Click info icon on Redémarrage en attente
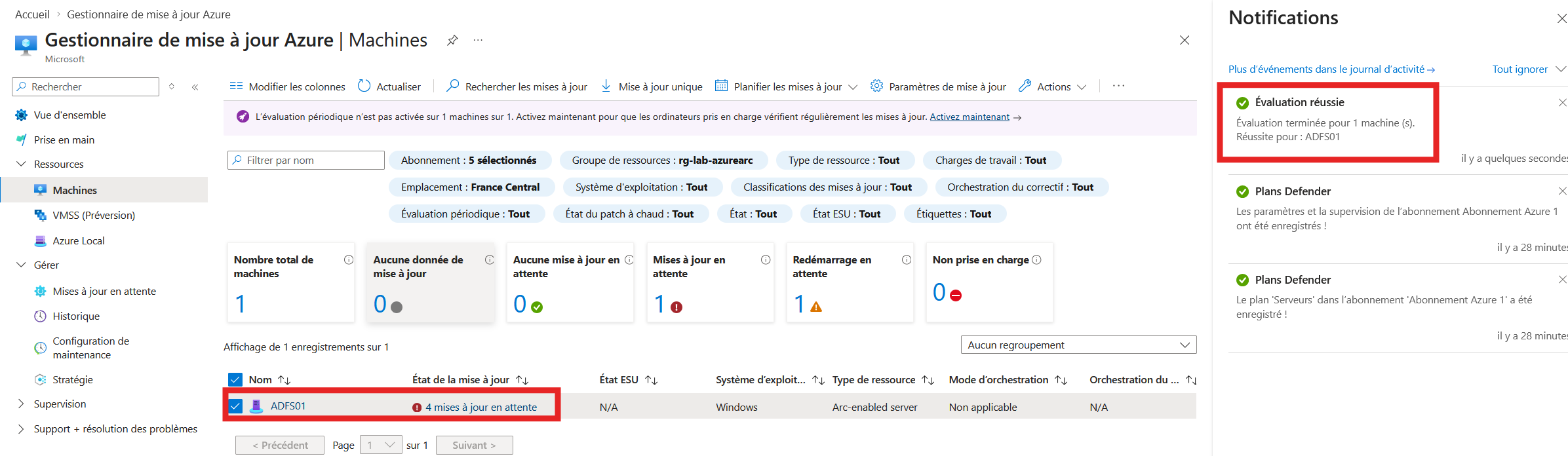Image resolution: width=1568 pixels, height=456 pixels. pos(907,259)
